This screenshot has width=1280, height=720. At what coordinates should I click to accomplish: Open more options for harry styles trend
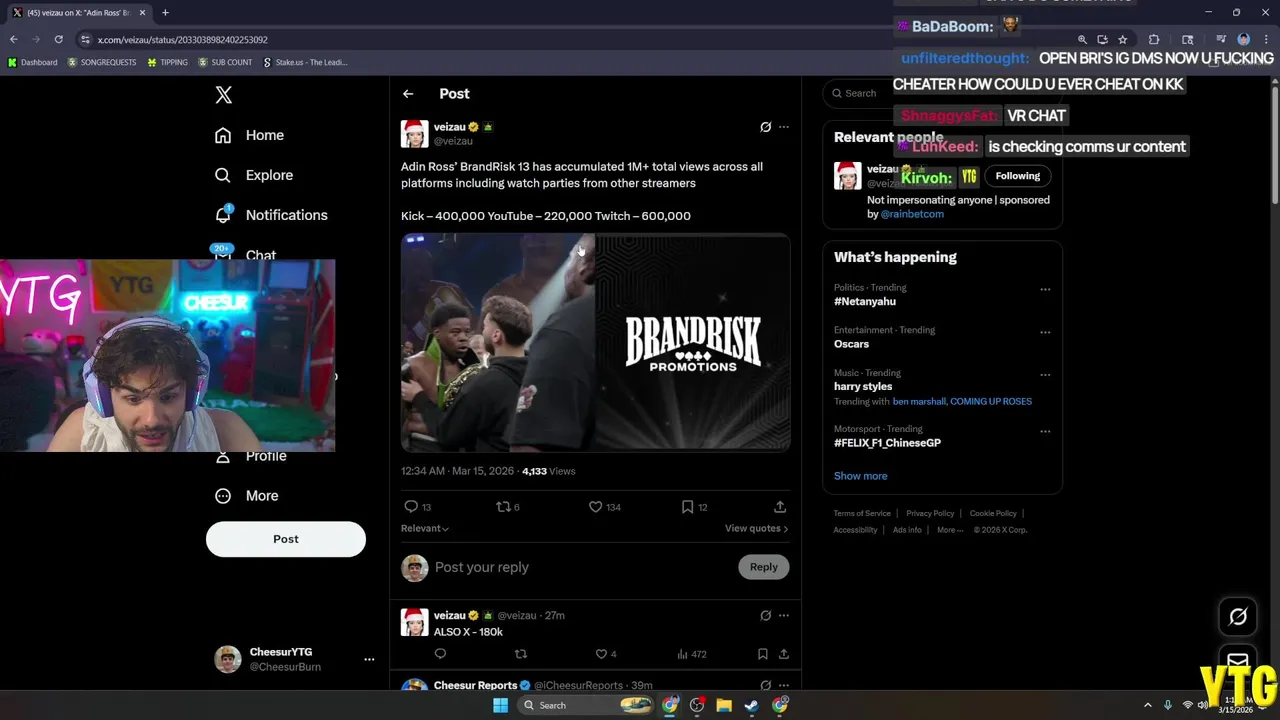pos(1045,374)
